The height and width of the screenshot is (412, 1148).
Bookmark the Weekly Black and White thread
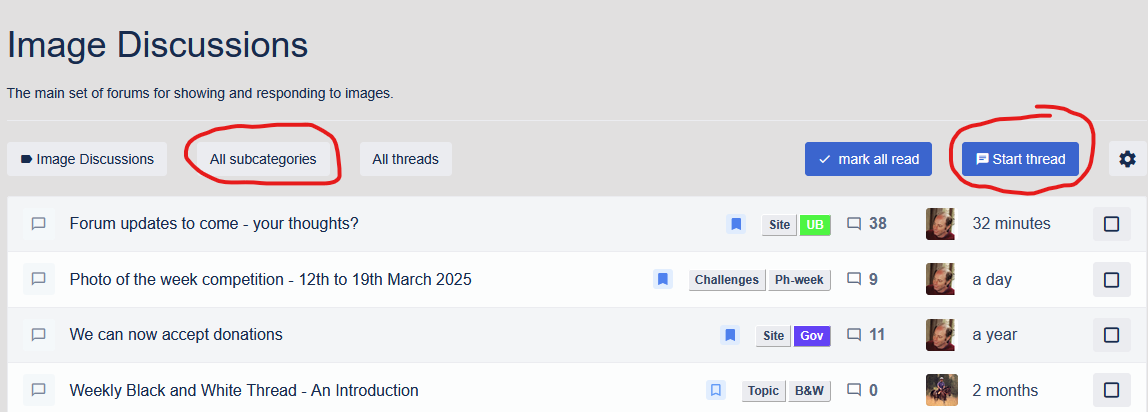click(716, 390)
